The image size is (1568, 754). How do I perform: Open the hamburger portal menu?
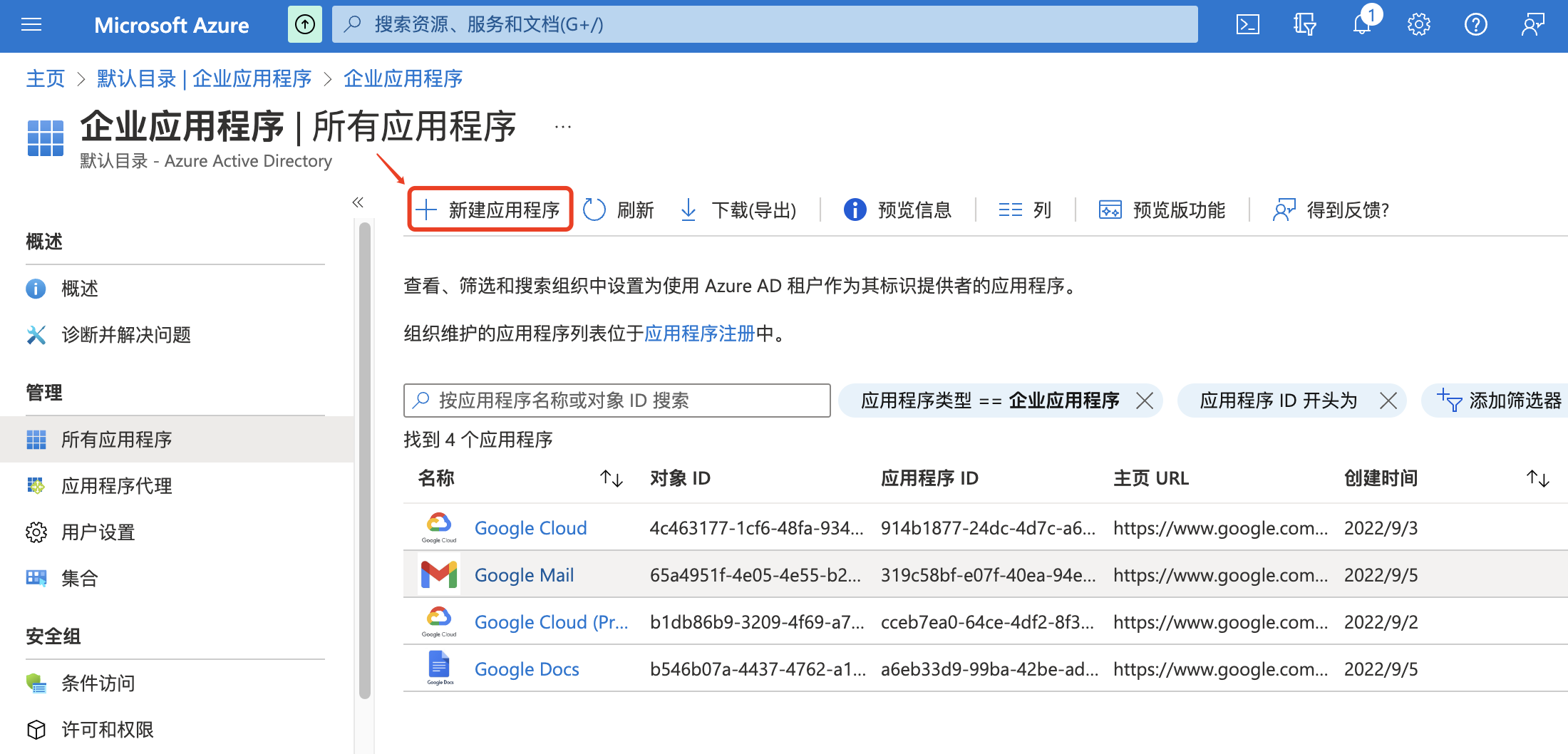click(31, 26)
